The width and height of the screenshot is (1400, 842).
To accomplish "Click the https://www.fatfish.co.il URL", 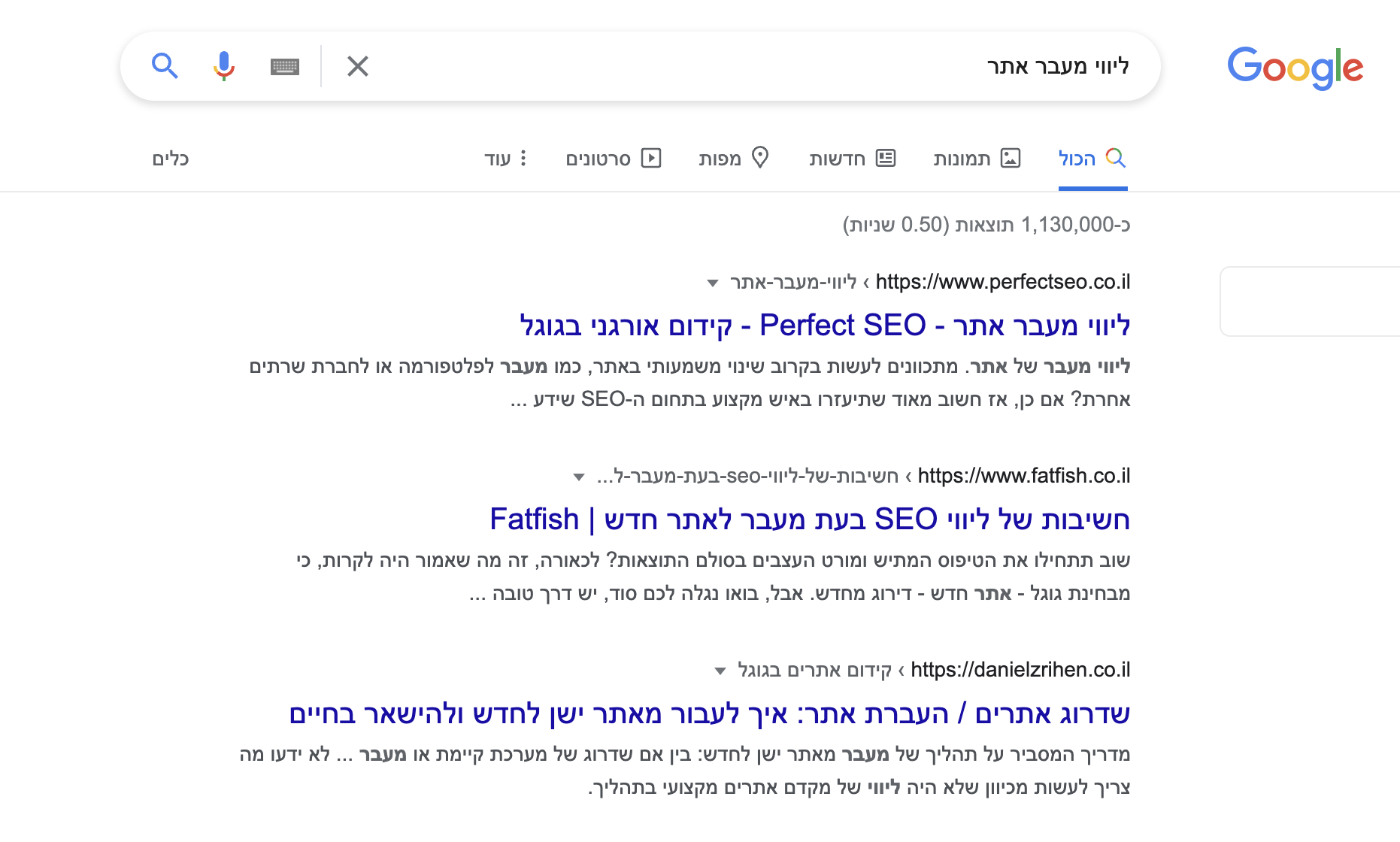I will click(1024, 476).
